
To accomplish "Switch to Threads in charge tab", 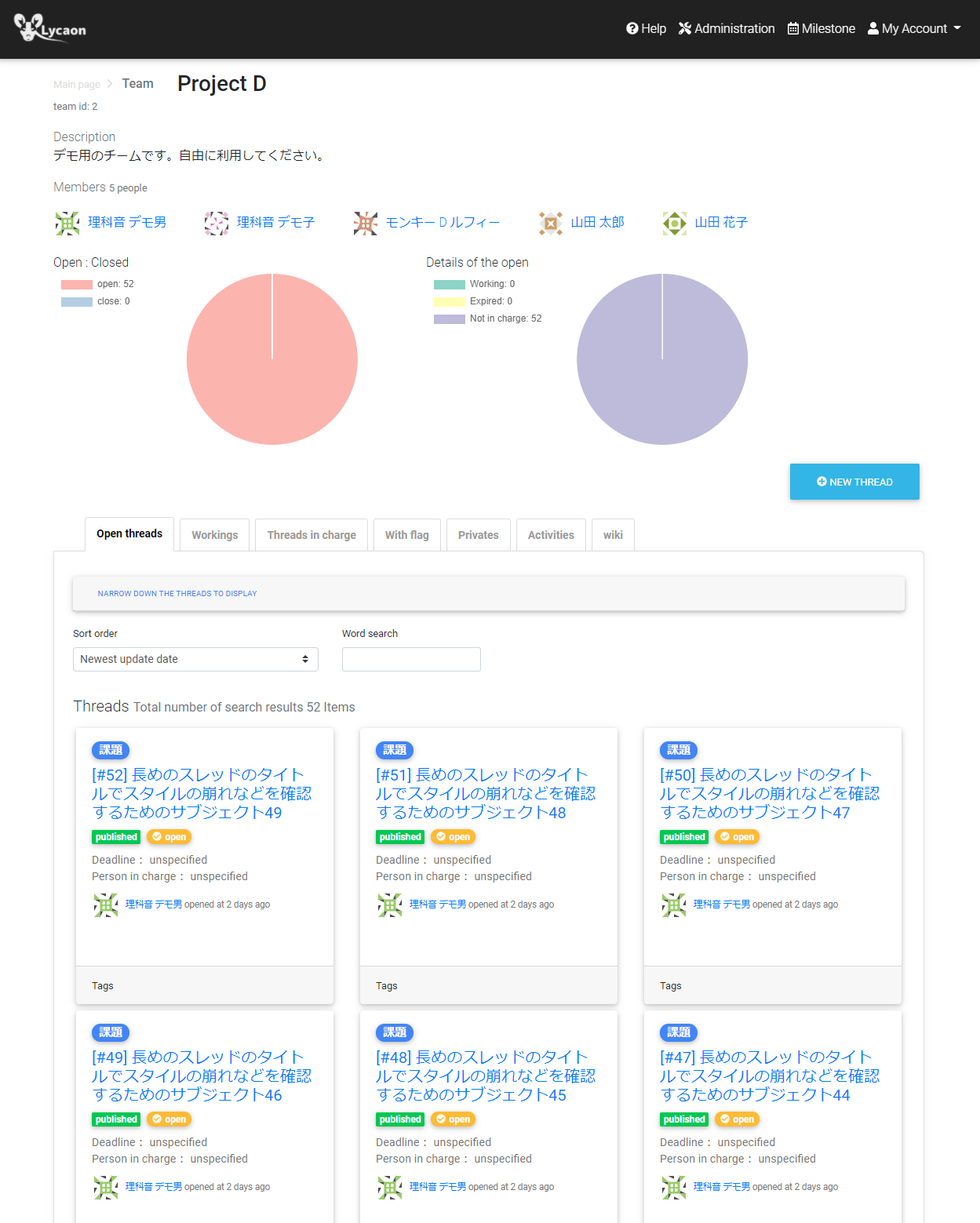I will click(x=311, y=535).
